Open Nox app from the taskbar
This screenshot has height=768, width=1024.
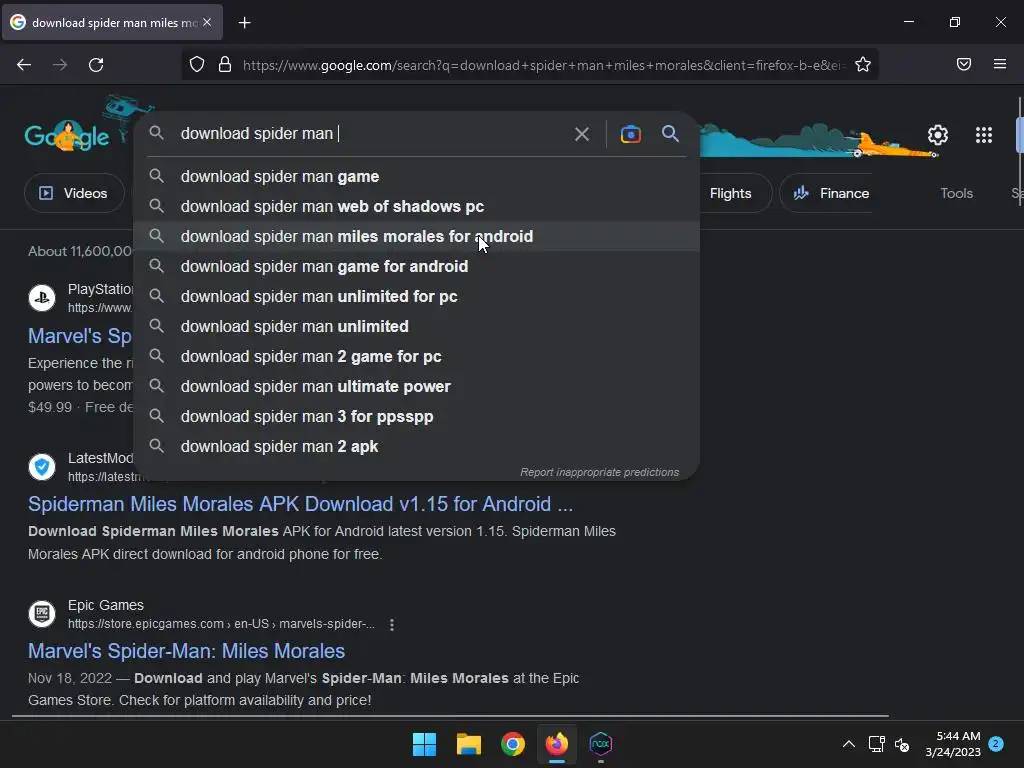click(x=601, y=744)
